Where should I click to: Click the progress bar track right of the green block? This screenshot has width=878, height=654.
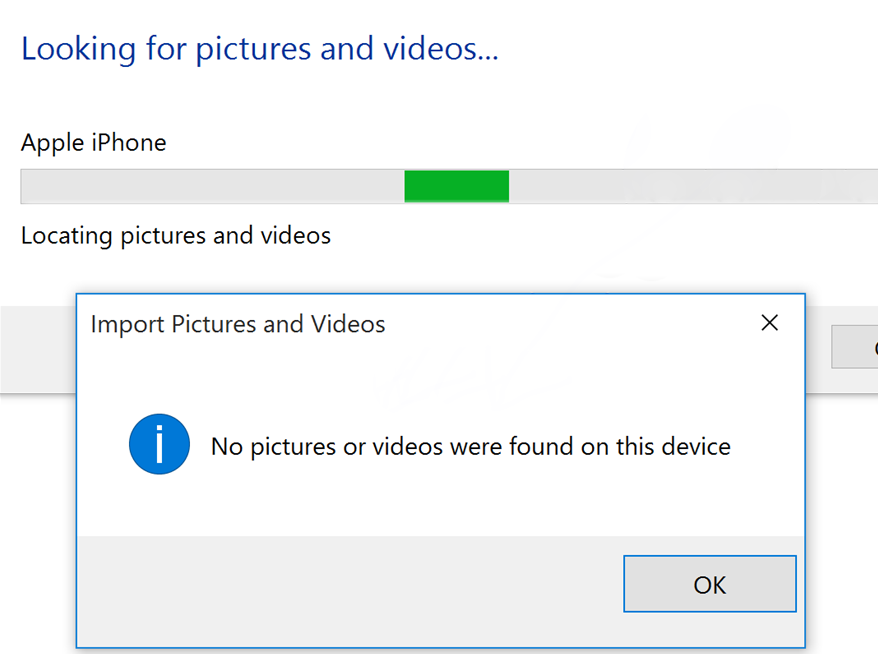[x=690, y=186]
